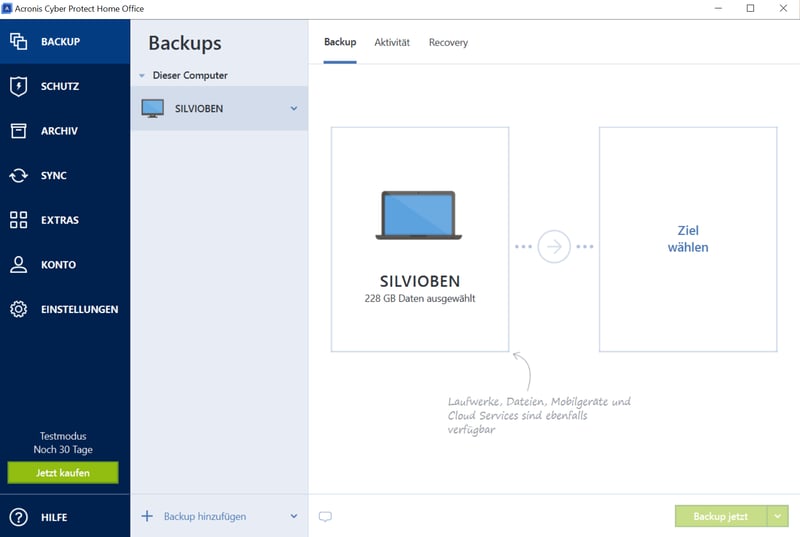Image resolution: width=800 pixels, height=537 pixels.
Task: Click the Backups heading
Action: [185, 43]
